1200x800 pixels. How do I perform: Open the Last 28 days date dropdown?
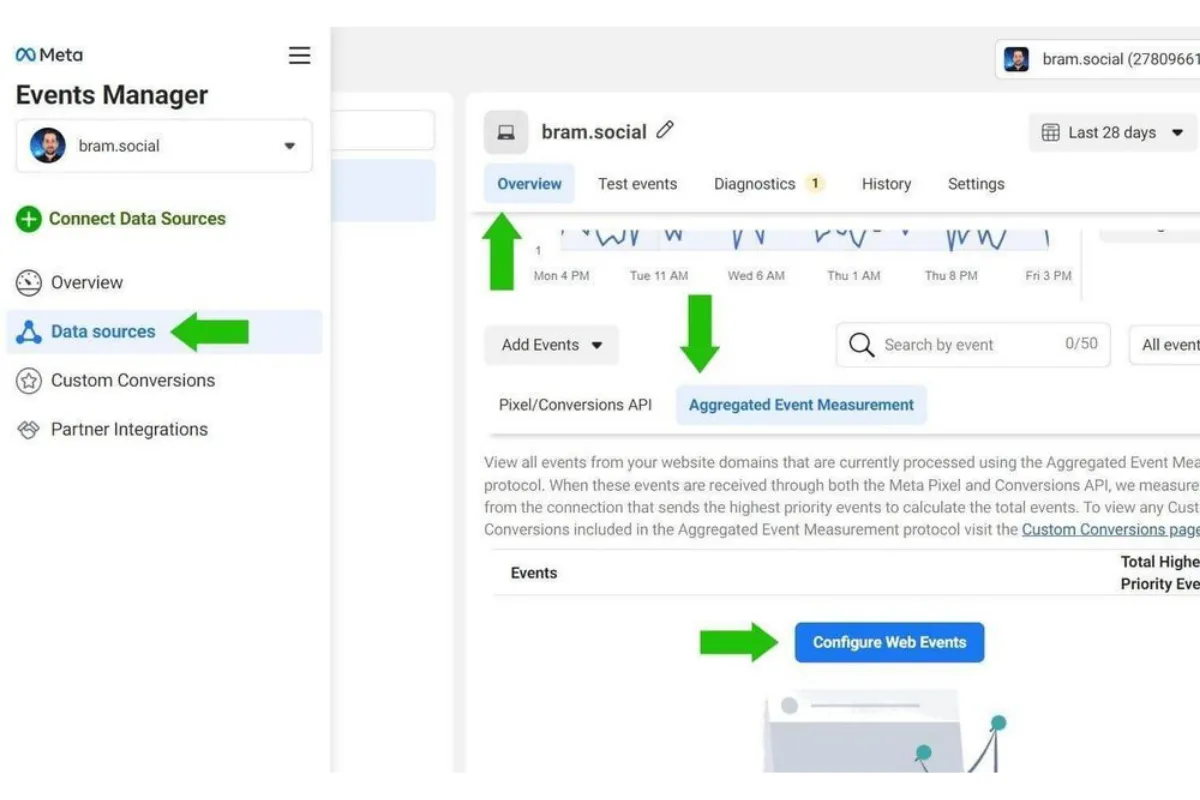[x=1114, y=133]
